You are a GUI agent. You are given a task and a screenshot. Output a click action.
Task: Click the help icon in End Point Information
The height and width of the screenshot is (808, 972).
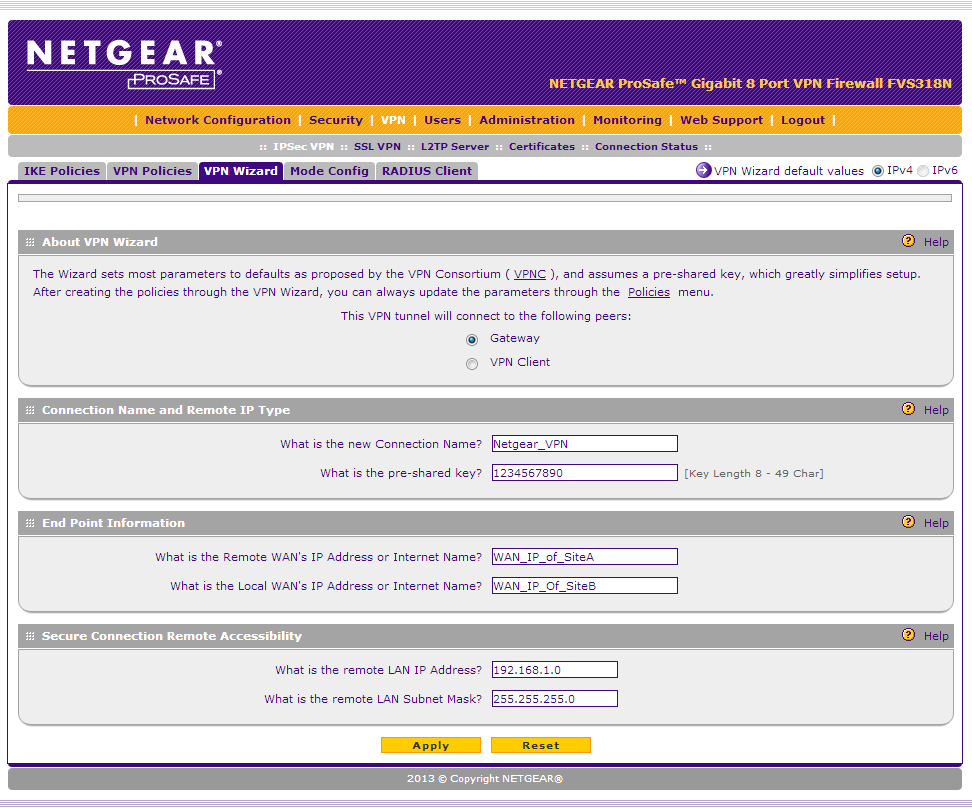click(908, 522)
